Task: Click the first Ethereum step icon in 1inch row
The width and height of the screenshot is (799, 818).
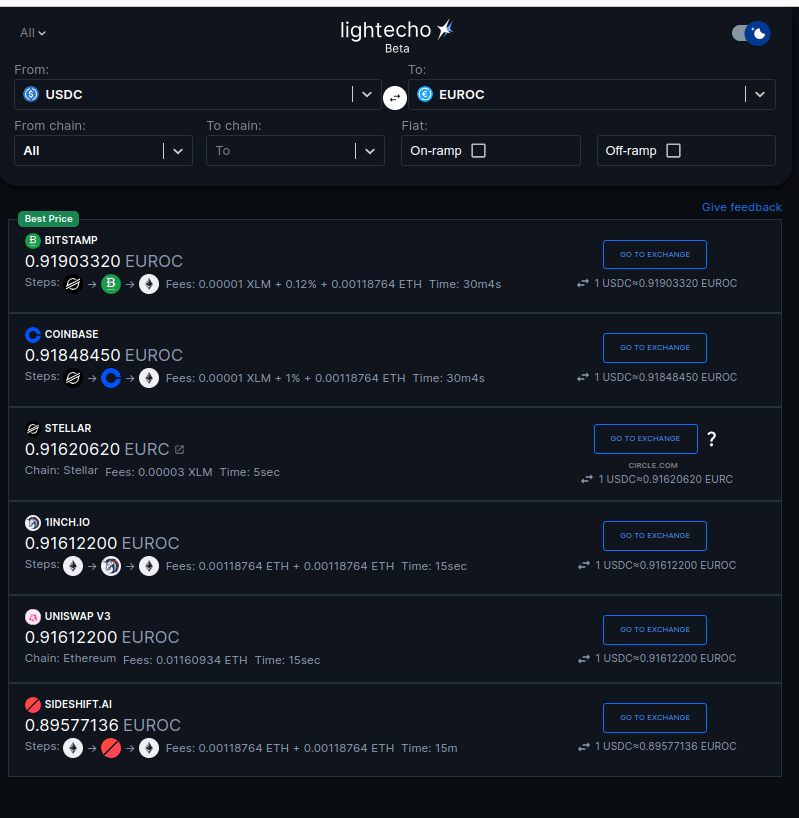Action: (73, 566)
